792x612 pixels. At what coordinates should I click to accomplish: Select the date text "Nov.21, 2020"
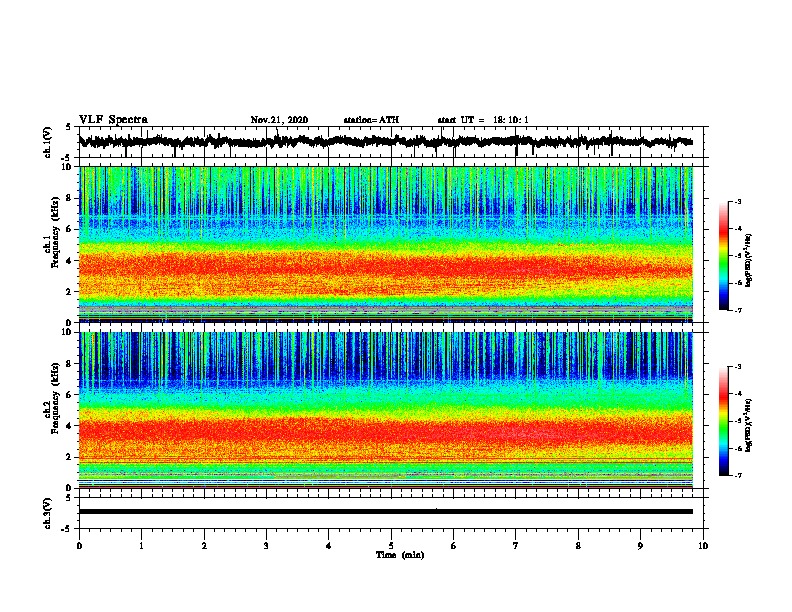click(x=279, y=120)
